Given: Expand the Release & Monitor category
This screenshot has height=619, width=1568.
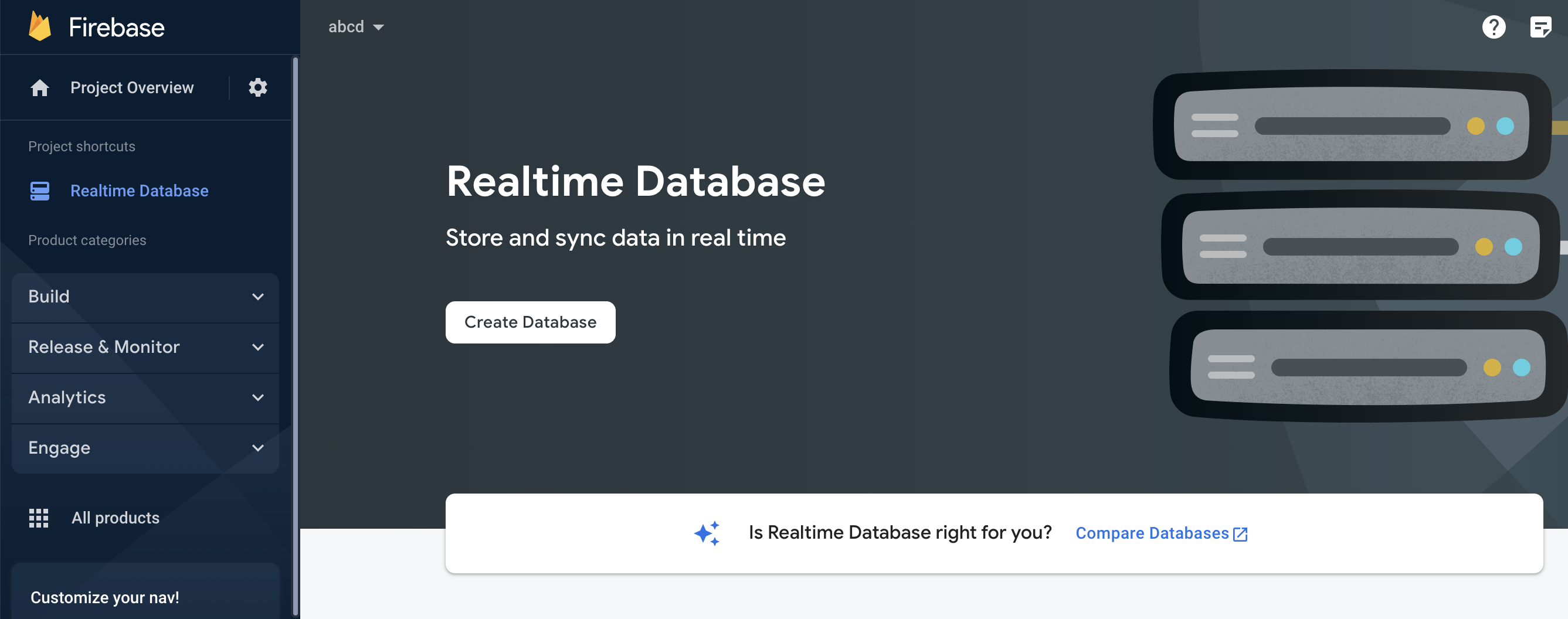Looking at the screenshot, I should coord(145,348).
